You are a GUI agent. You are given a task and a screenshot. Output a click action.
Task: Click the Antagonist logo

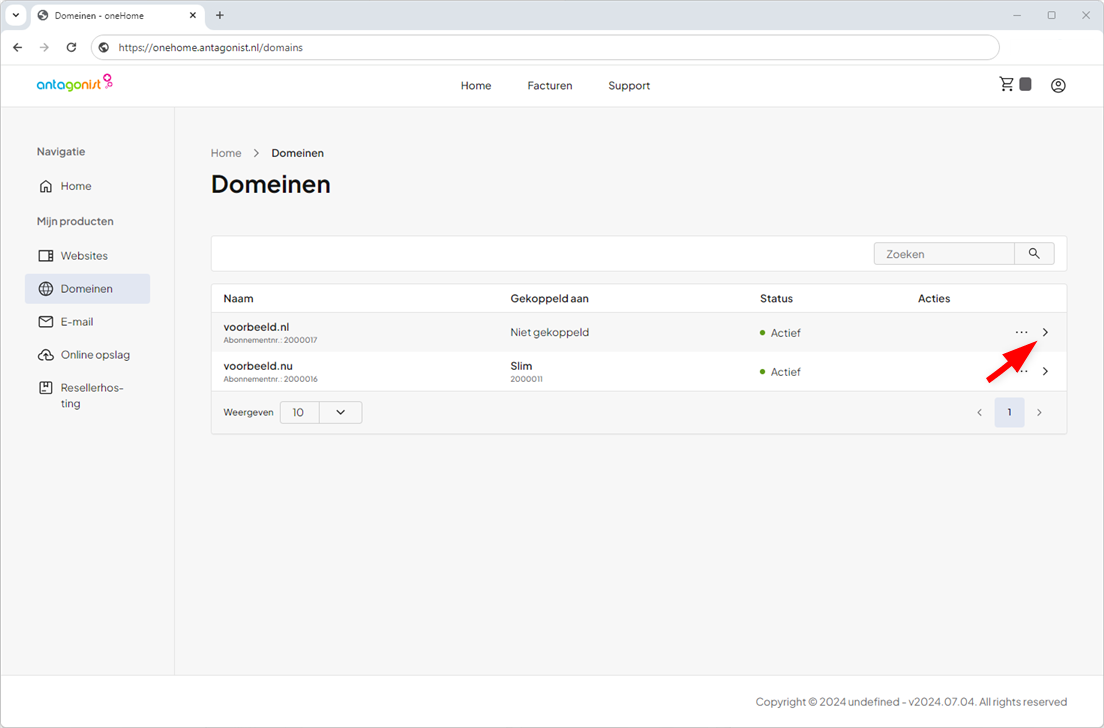tap(75, 83)
